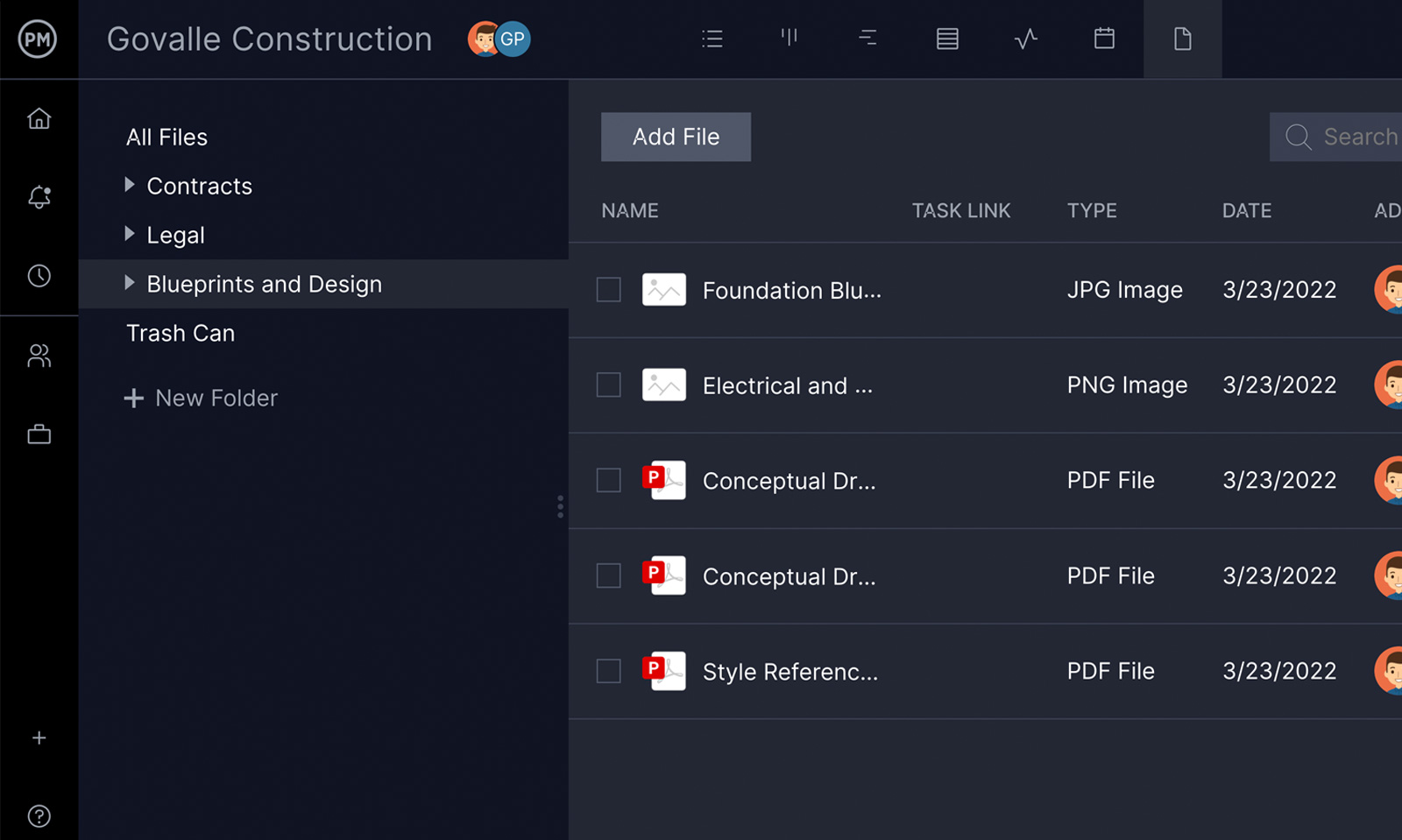
Task: Expand the Contracts folder arrow
Action: 130,184
